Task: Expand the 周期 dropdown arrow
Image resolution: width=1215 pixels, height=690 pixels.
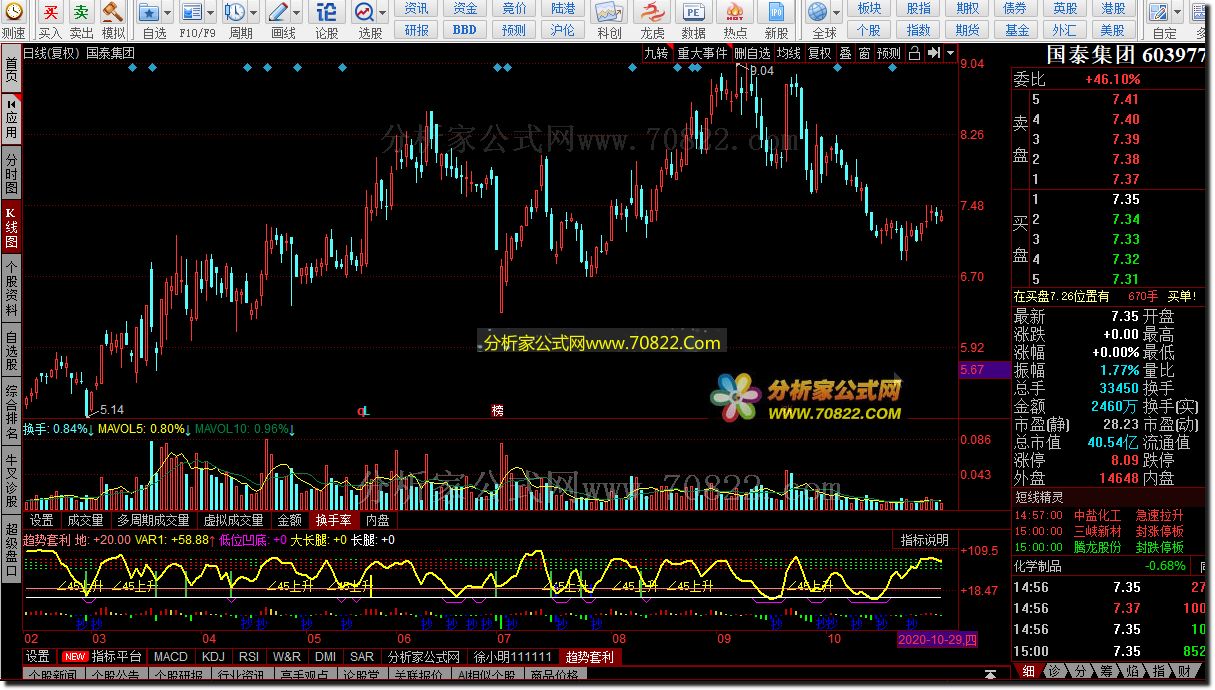Action: tap(254, 13)
